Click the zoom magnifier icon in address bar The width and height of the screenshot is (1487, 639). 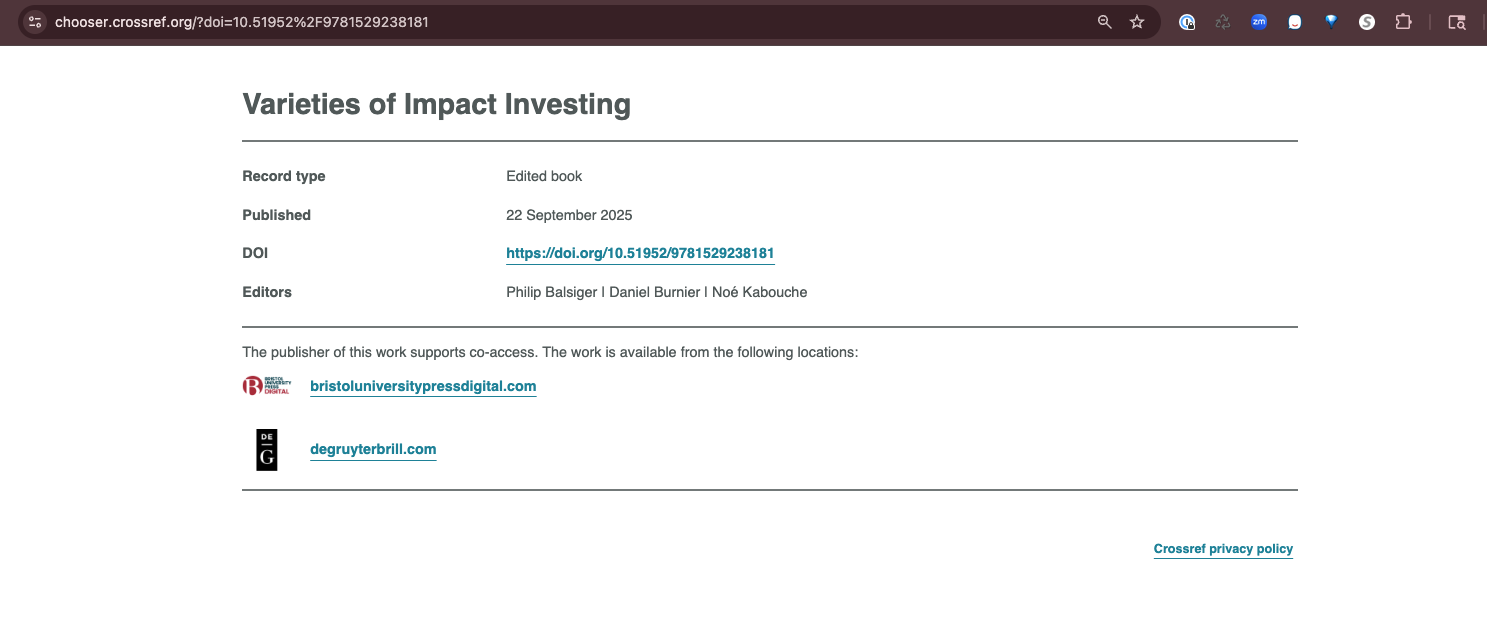pyautogui.click(x=1104, y=22)
